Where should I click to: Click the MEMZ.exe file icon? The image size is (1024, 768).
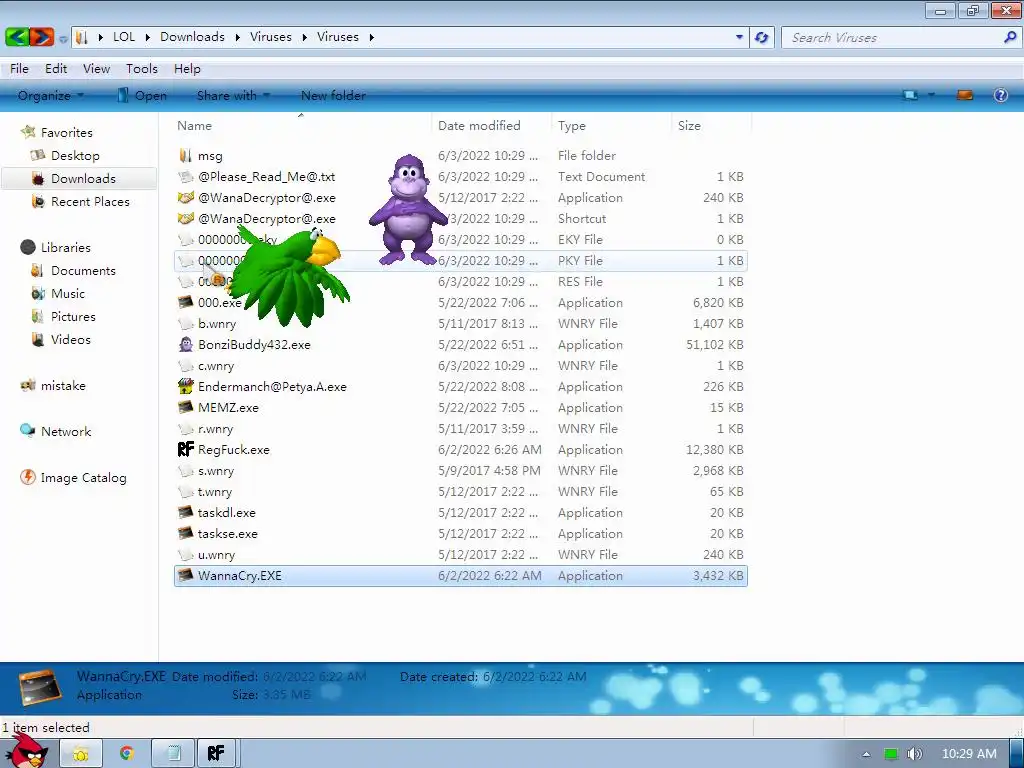click(x=185, y=408)
